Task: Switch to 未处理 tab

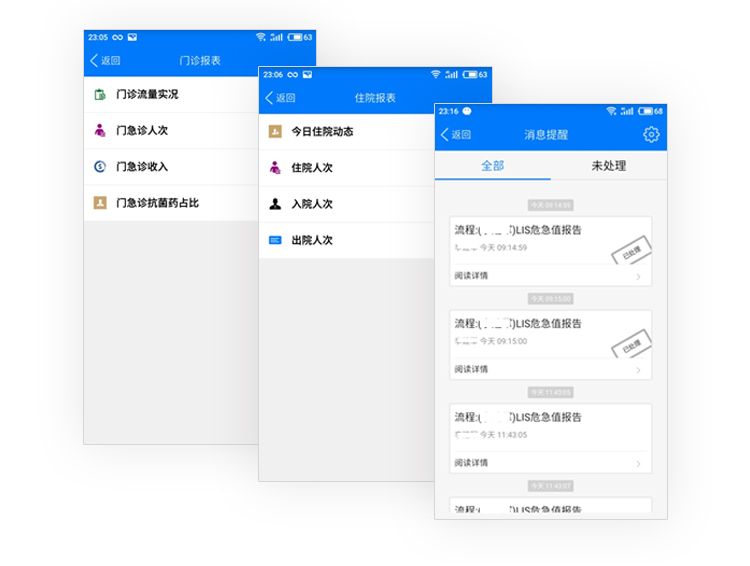Action: coord(609,166)
